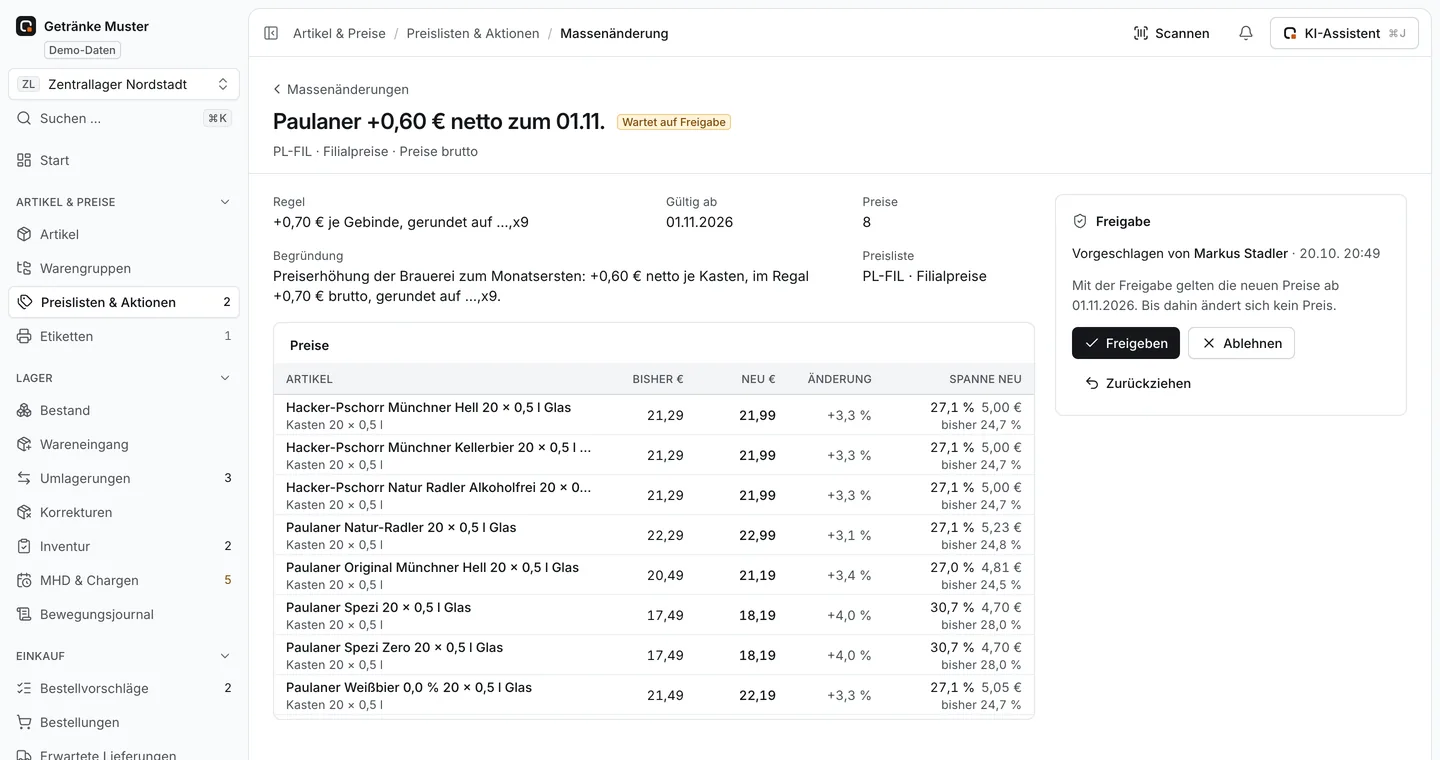Click Zurückziehen to withdraw proposal

[x=1138, y=383]
